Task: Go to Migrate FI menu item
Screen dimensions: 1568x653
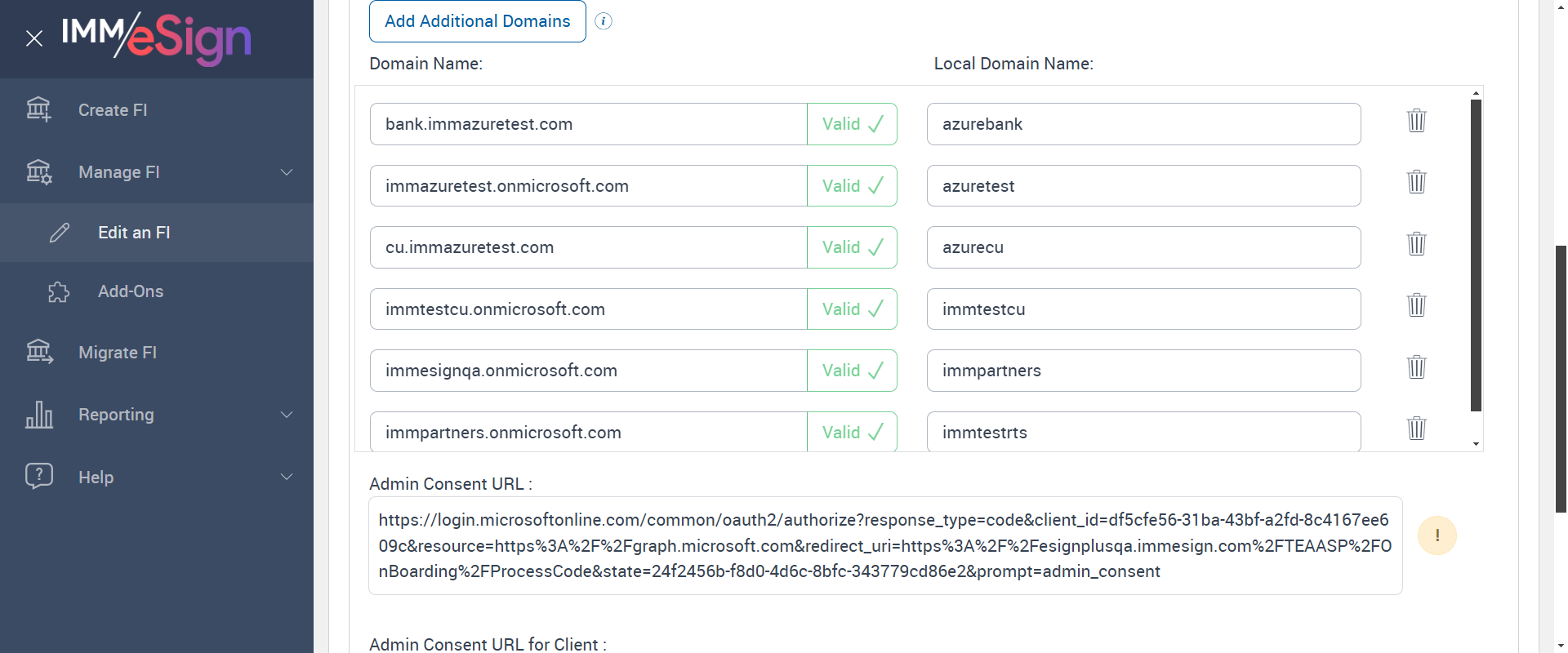Action: [157, 353]
